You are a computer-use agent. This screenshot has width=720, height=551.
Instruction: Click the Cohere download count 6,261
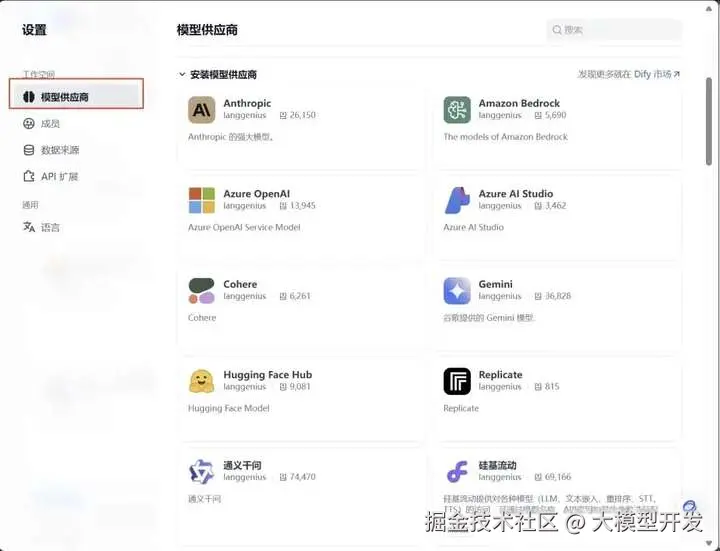(300, 296)
